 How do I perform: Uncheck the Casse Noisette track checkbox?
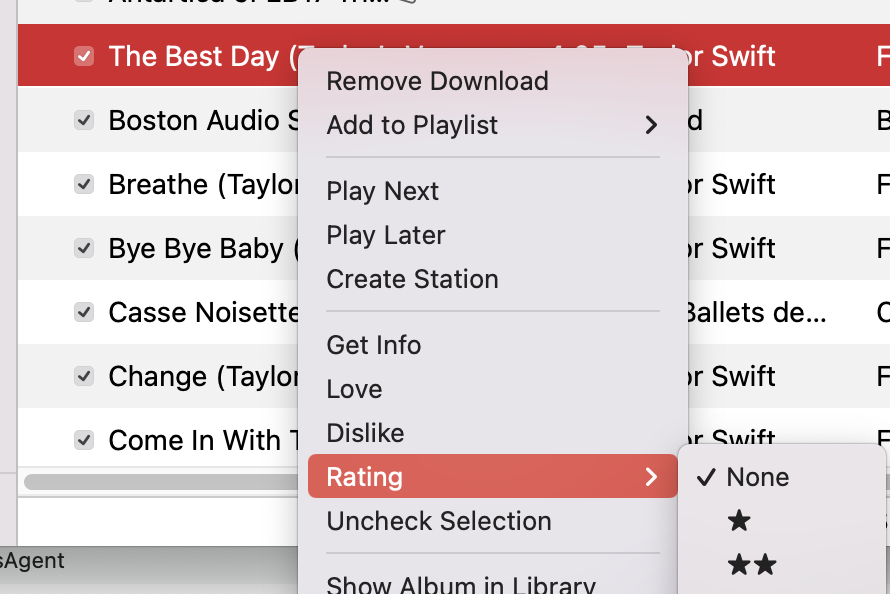[x=84, y=312]
